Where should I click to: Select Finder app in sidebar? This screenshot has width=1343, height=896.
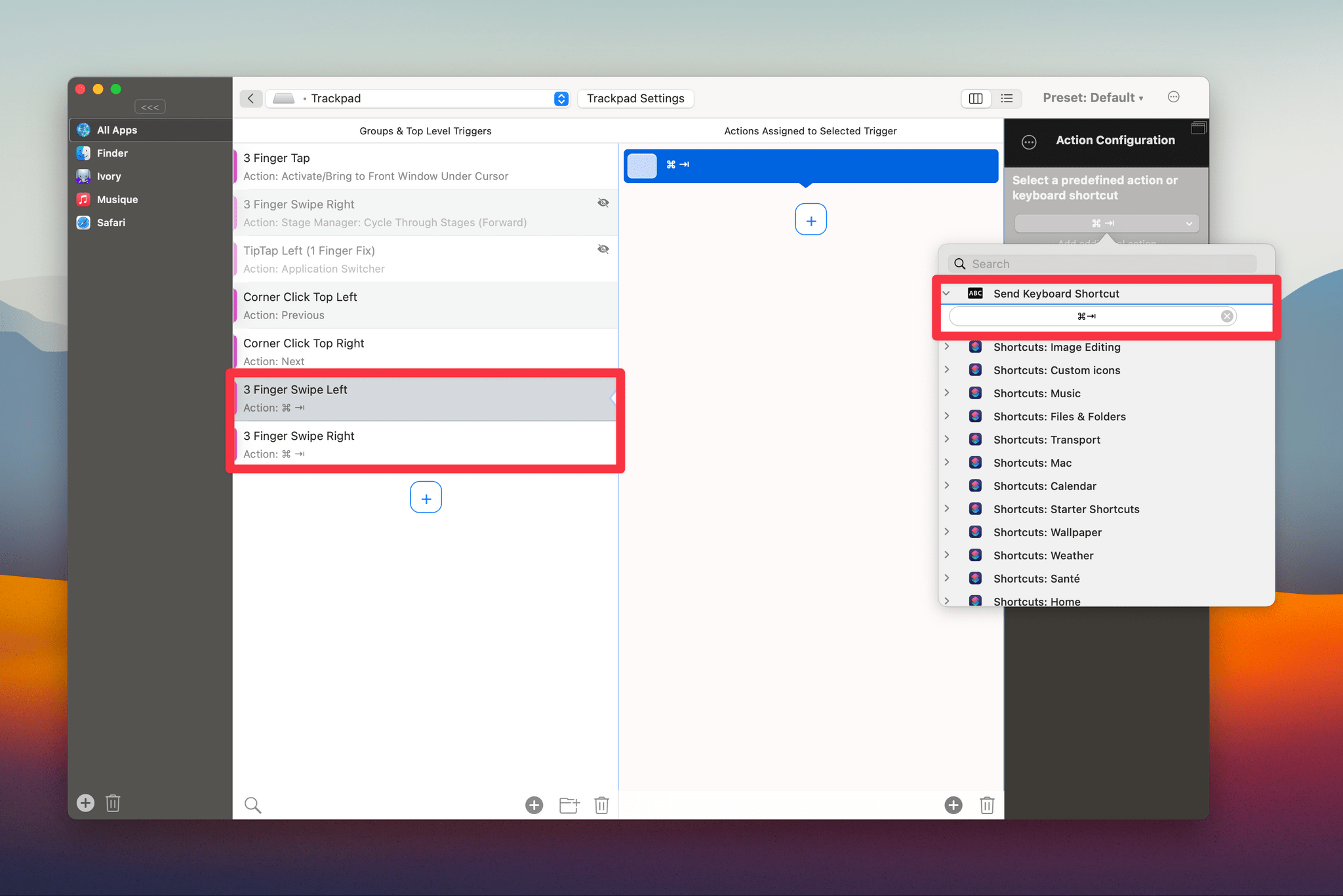pos(151,153)
